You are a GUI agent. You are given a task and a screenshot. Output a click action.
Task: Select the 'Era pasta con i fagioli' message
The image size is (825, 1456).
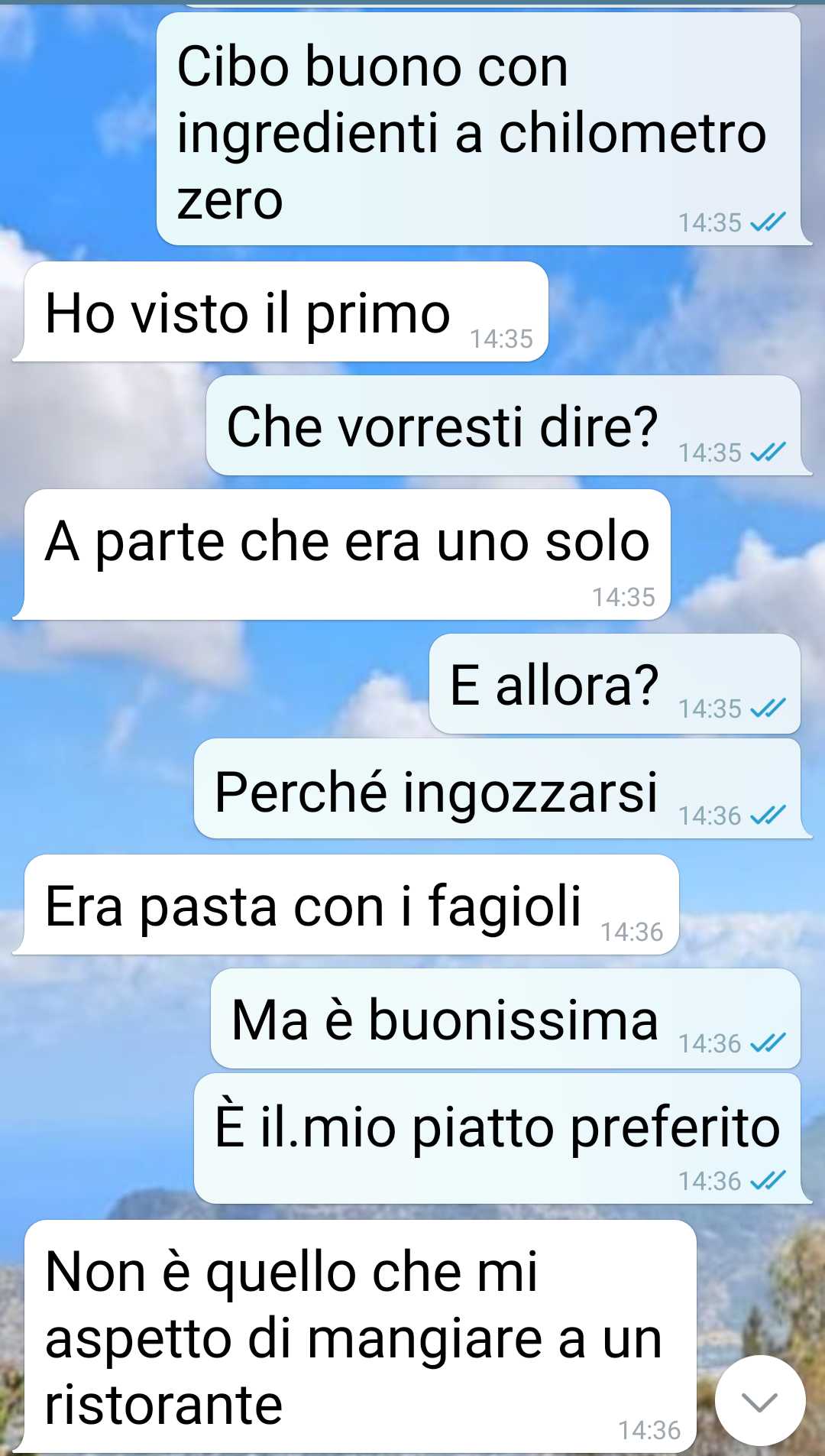click(345, 905)
